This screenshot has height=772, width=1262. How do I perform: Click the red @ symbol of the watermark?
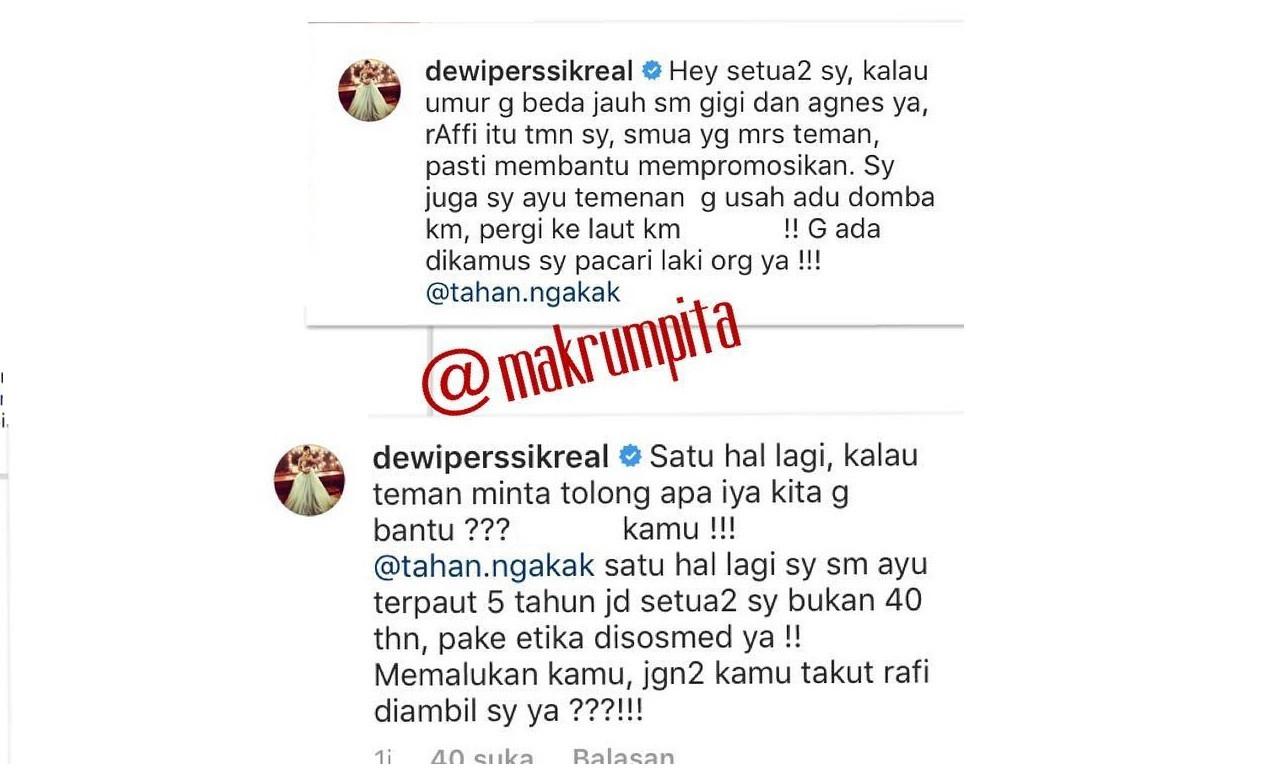click(x=453, y=385)
